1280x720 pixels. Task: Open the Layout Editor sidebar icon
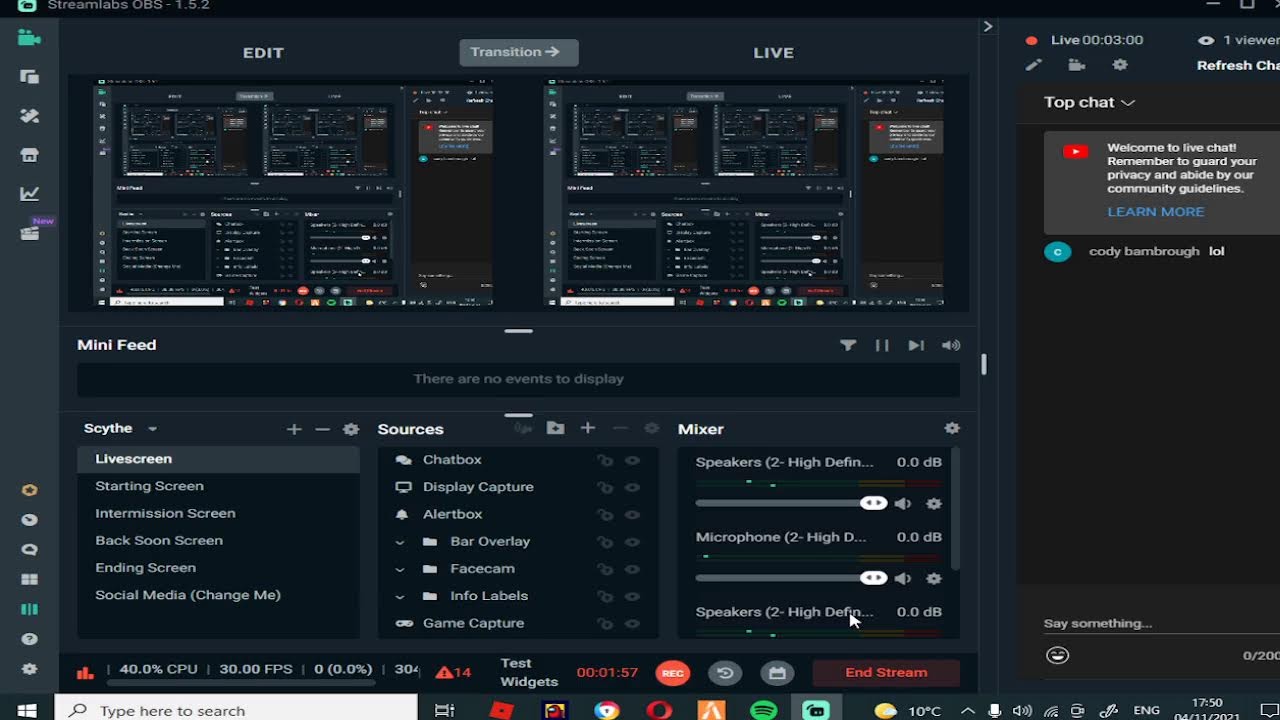[29, 77]
